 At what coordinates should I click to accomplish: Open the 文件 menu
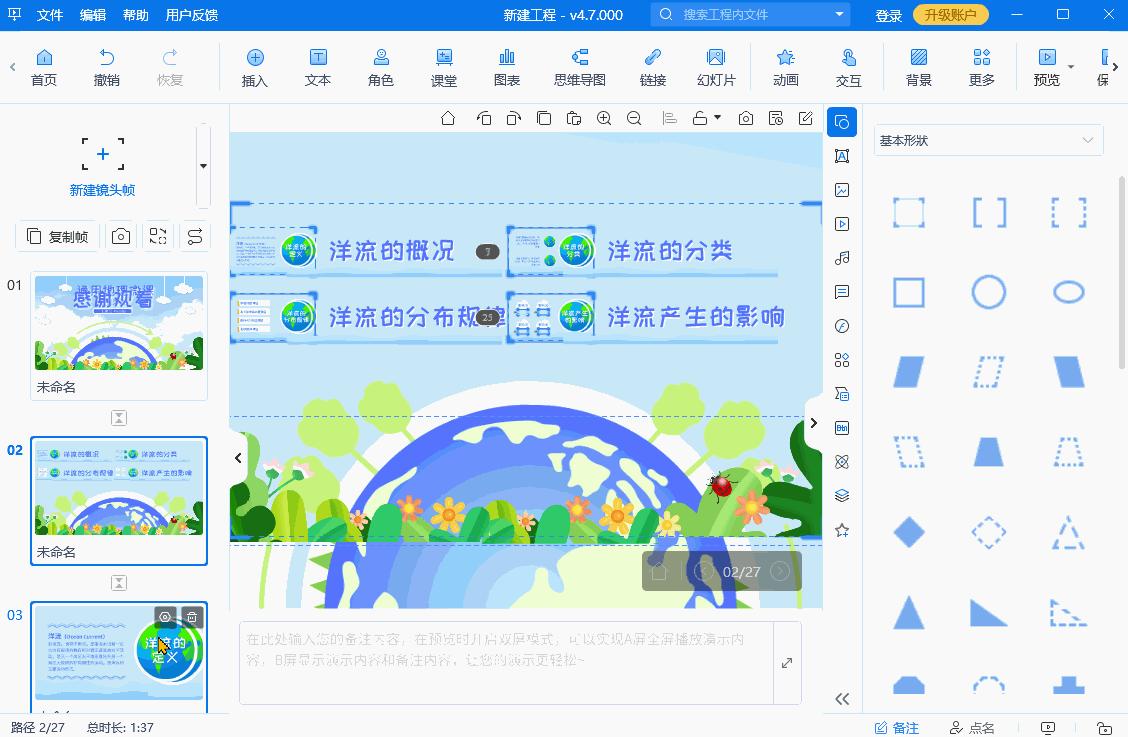pyautogui.click(x=50, y=15)
